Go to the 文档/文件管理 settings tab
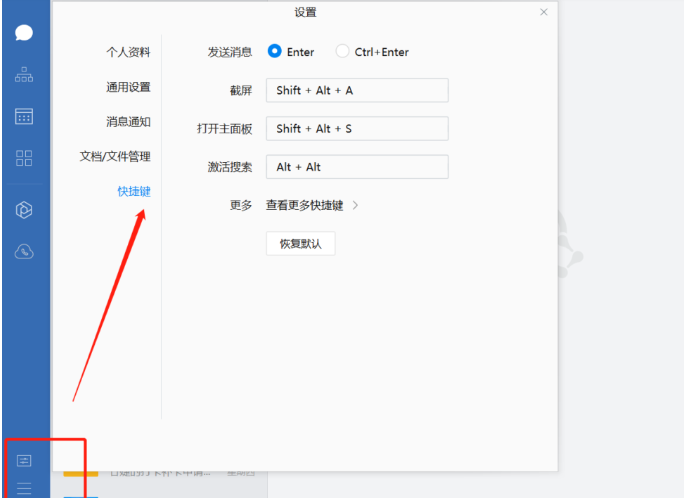This screenshot has width=684, height=498. pyautogui.click(x=115, y=157)
